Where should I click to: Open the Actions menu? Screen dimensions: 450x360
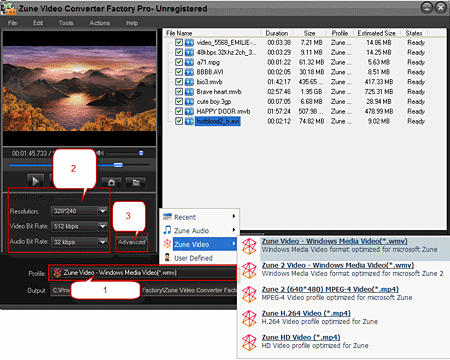100,23
